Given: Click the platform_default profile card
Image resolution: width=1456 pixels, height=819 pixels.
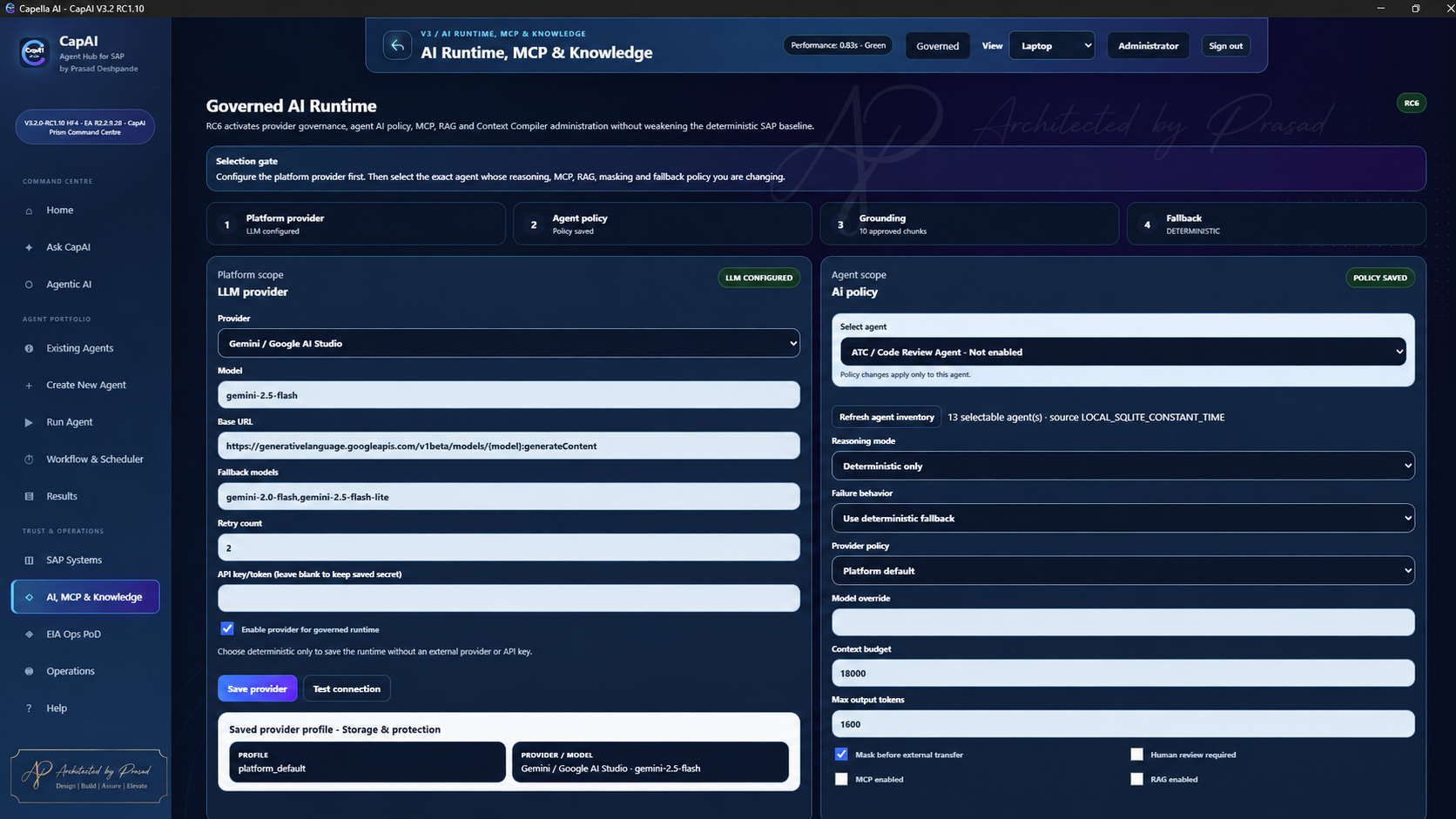Looking at the screenshot, I should (x=367, y=762).
